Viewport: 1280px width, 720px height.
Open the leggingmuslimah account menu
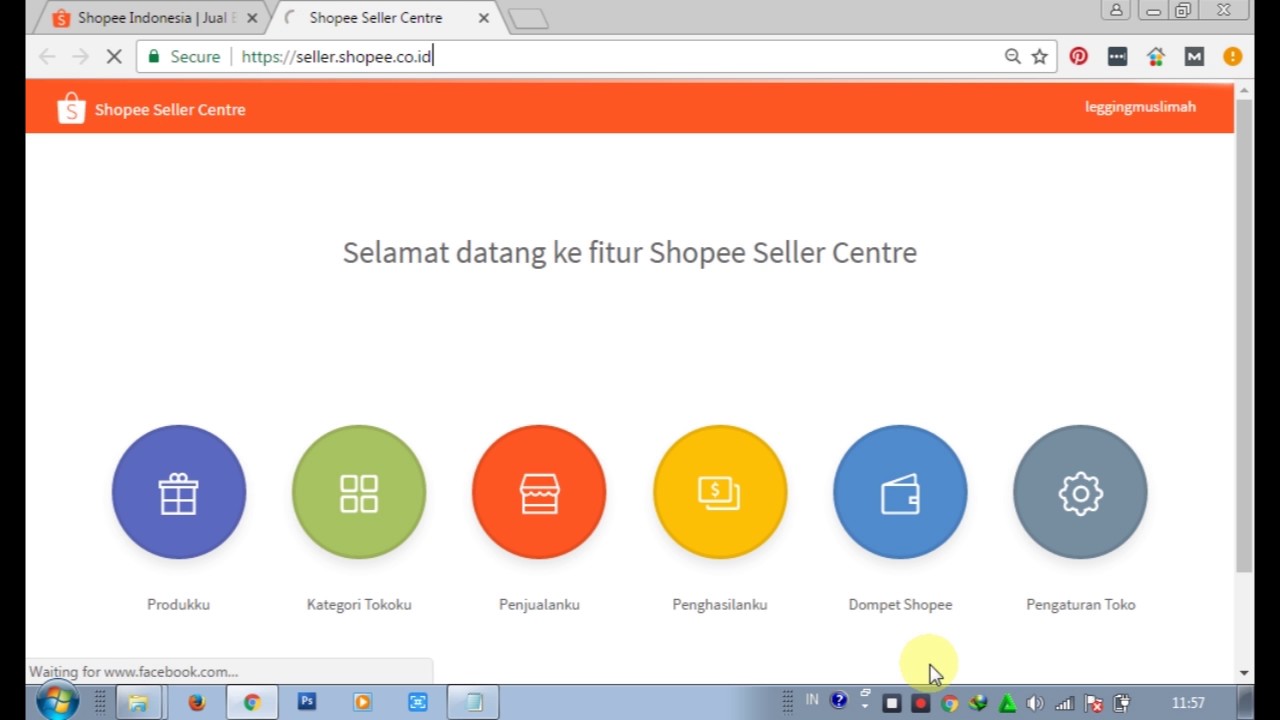click(x=1140, y=107)
